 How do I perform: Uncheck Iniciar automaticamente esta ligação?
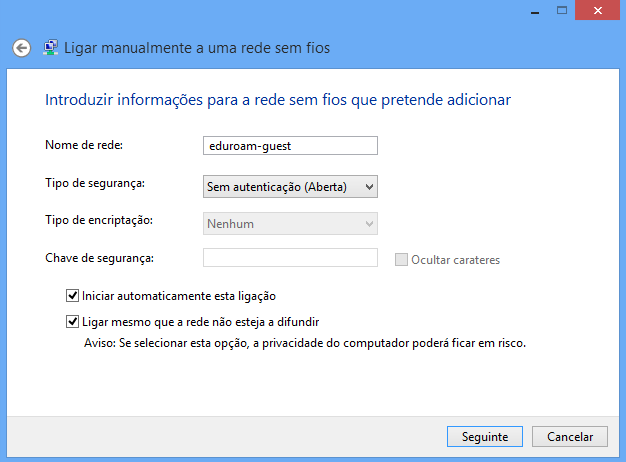[x=72, y=296]
